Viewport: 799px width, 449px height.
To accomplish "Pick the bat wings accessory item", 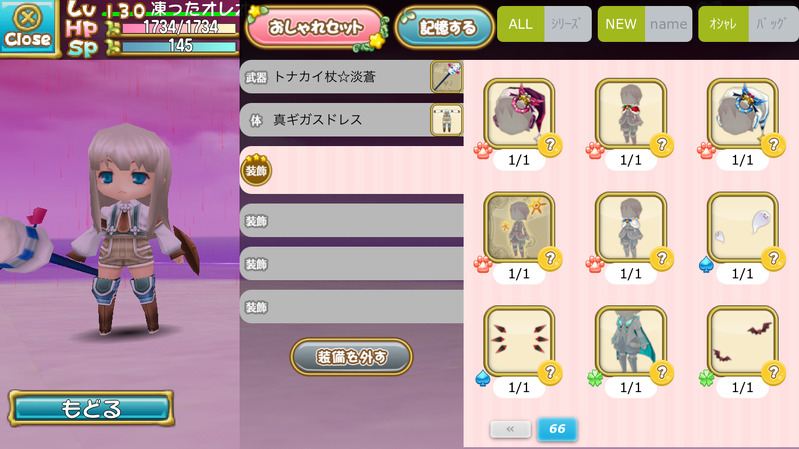I will click(x=742, y=341).
